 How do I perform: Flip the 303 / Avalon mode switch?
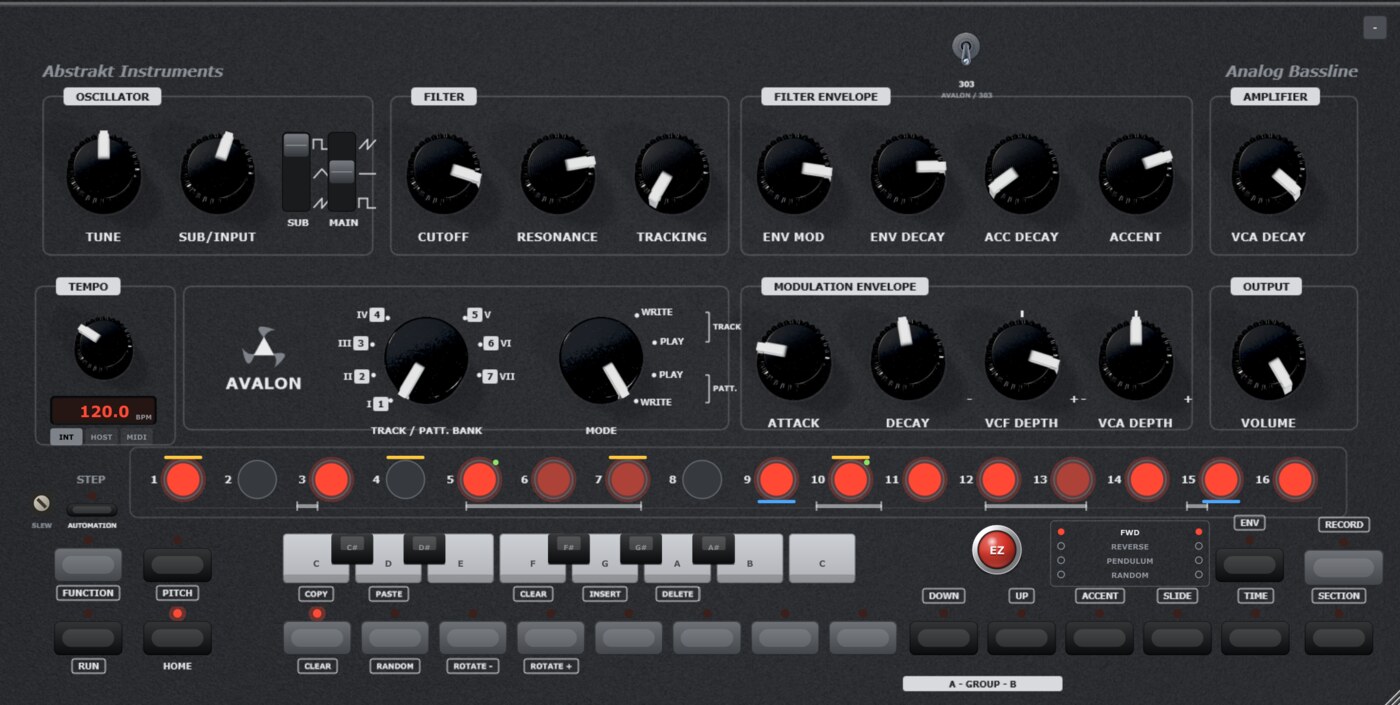click(965, 50)
